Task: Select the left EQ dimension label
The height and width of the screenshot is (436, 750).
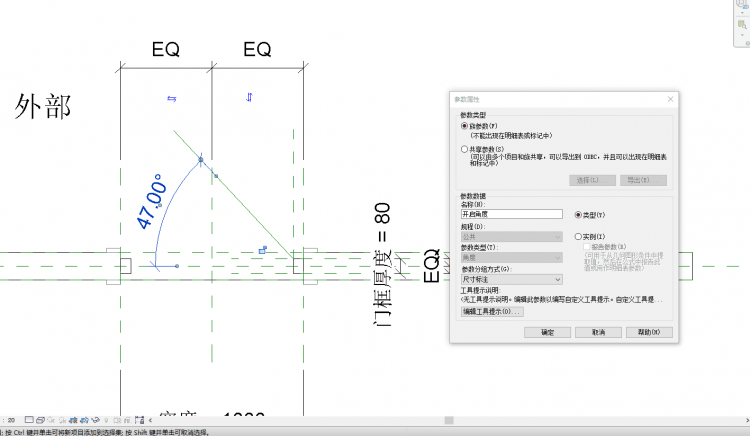Action: click(165, 49)
